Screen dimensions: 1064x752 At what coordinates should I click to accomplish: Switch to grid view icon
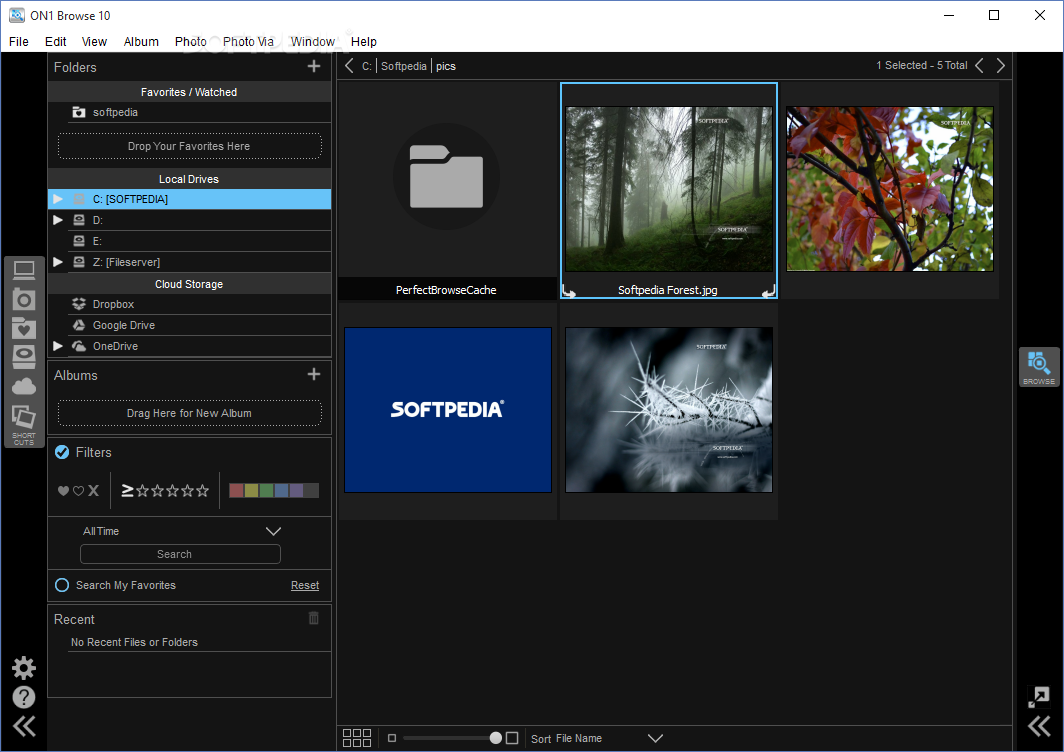(x=357, y=738)
